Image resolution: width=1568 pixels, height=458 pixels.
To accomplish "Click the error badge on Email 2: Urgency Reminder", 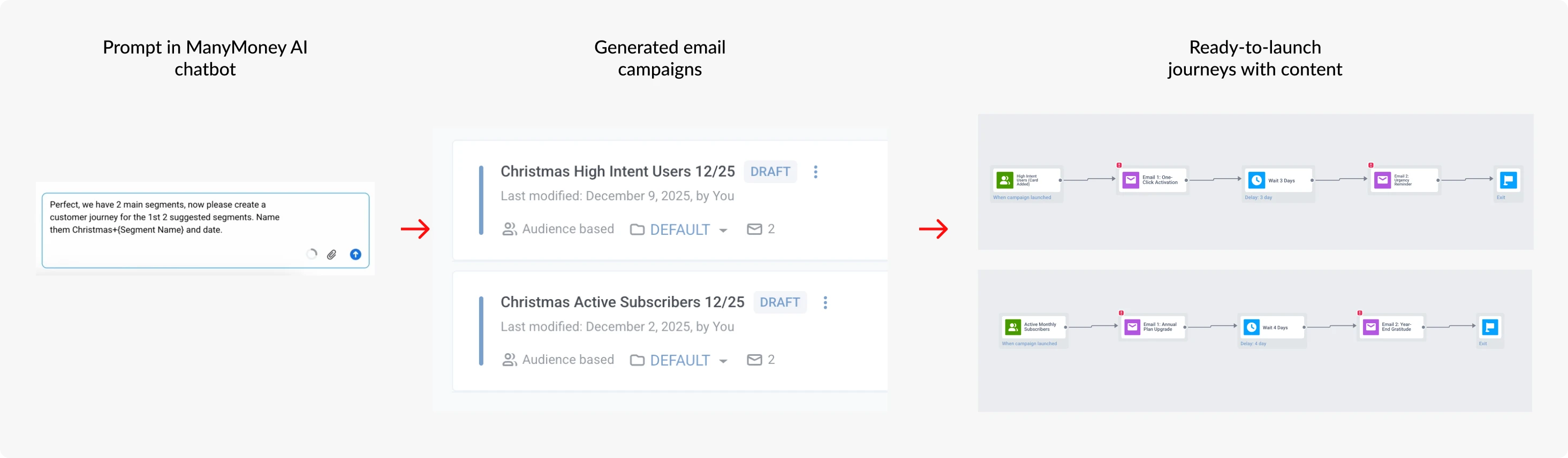I will [1372, 164].
